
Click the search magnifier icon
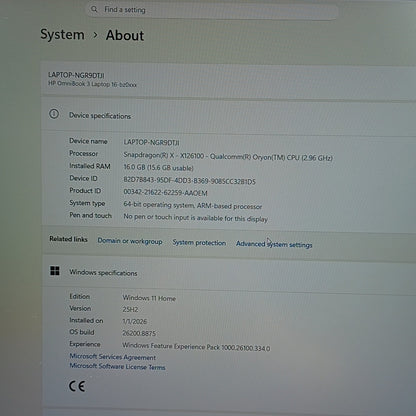[94, 9]
